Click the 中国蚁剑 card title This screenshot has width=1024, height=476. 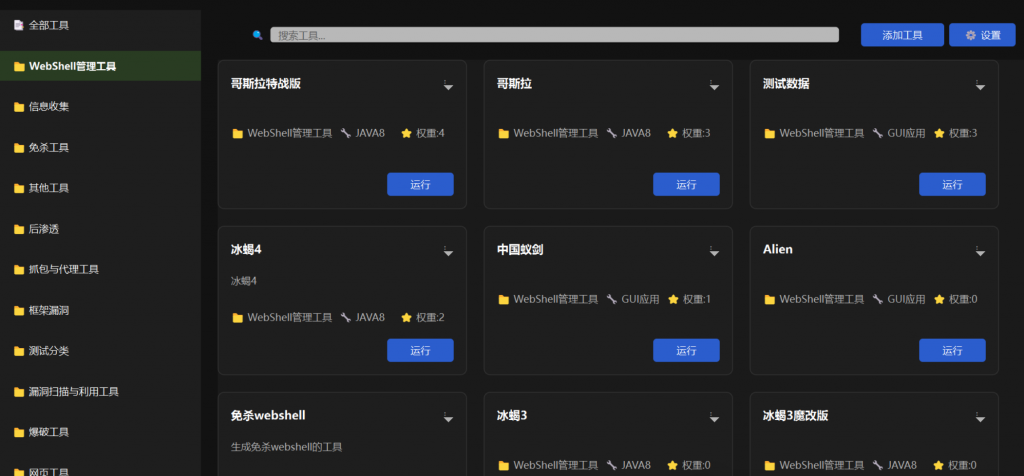(x=520, y=249)
